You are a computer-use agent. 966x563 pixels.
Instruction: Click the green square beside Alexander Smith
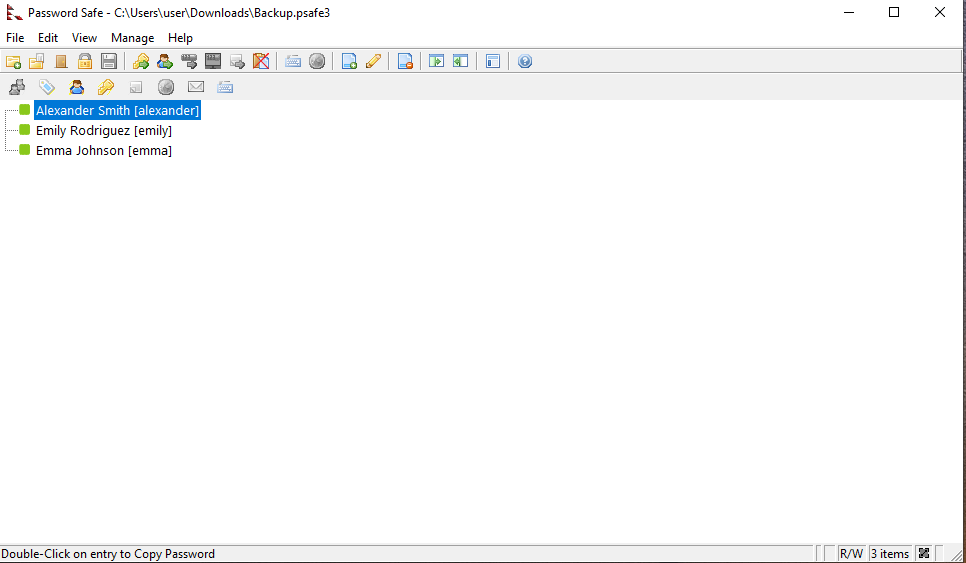pyautogui.click(x=25, y=110)
